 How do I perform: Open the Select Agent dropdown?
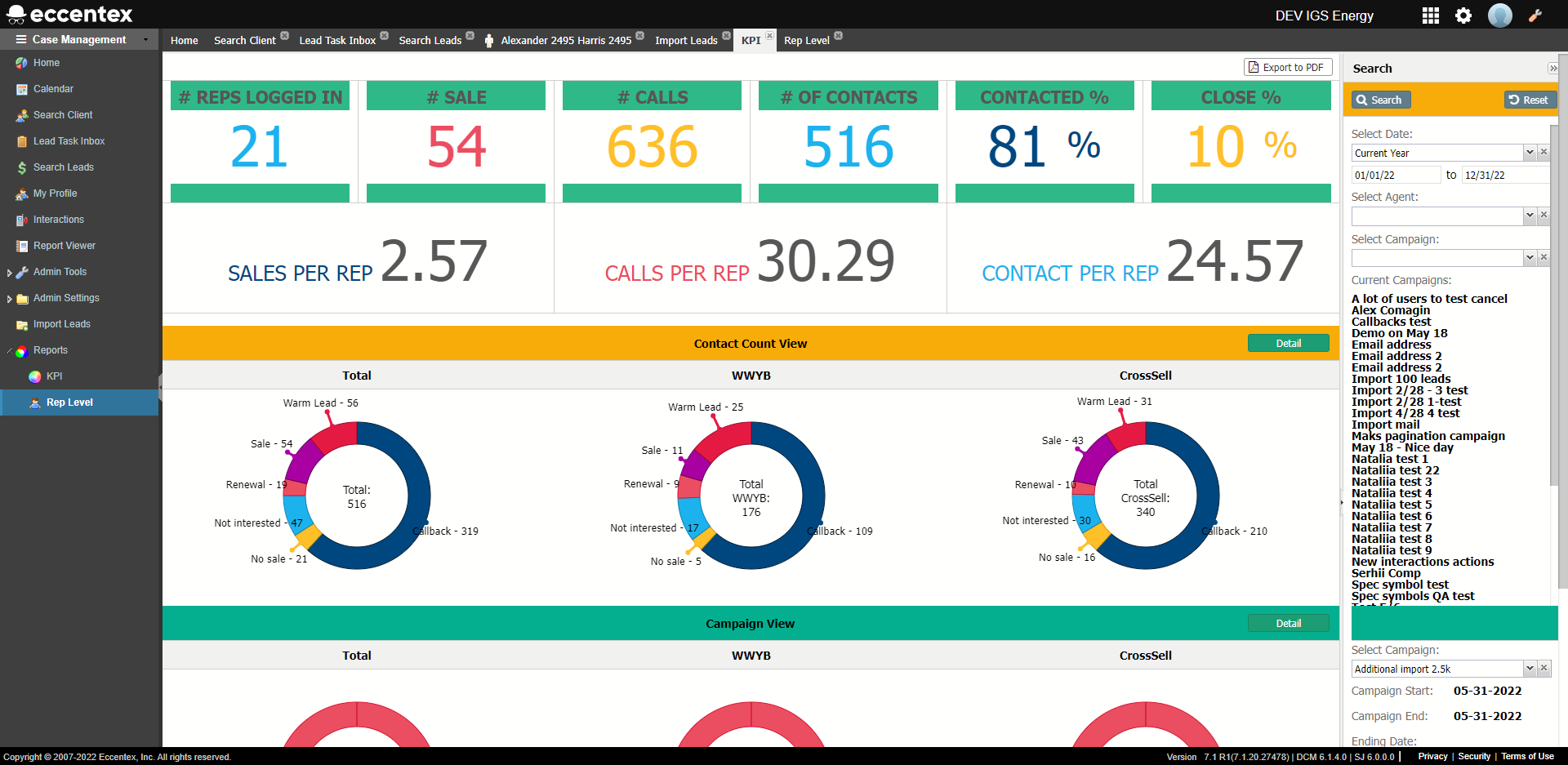click(1530, 216)
